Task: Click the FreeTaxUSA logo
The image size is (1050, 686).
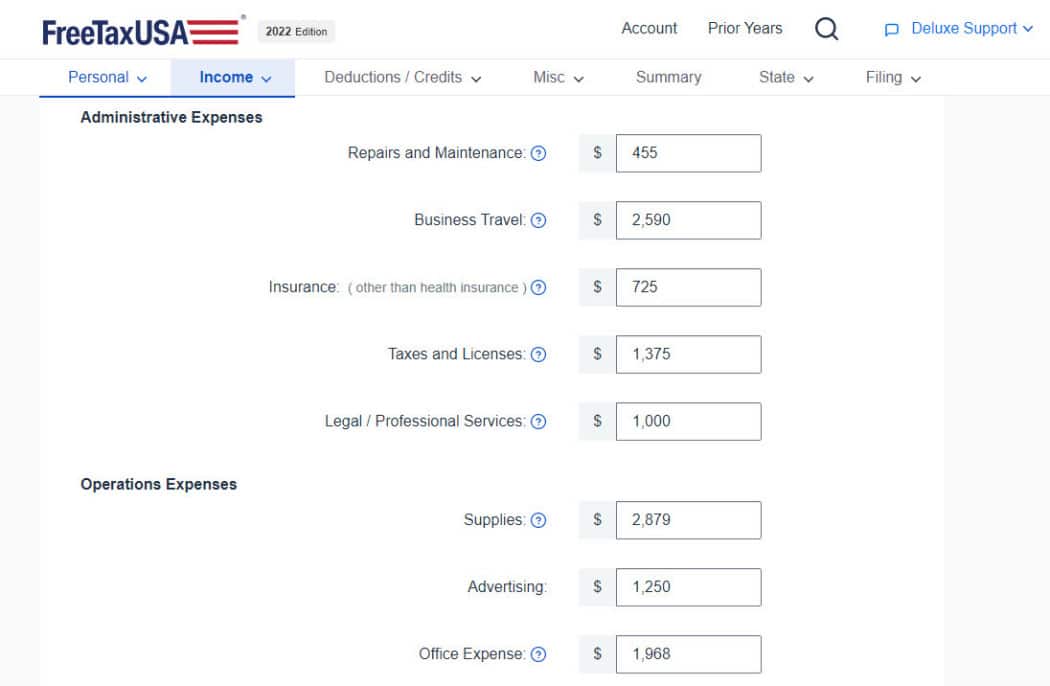Action: [x=143, y=31]
